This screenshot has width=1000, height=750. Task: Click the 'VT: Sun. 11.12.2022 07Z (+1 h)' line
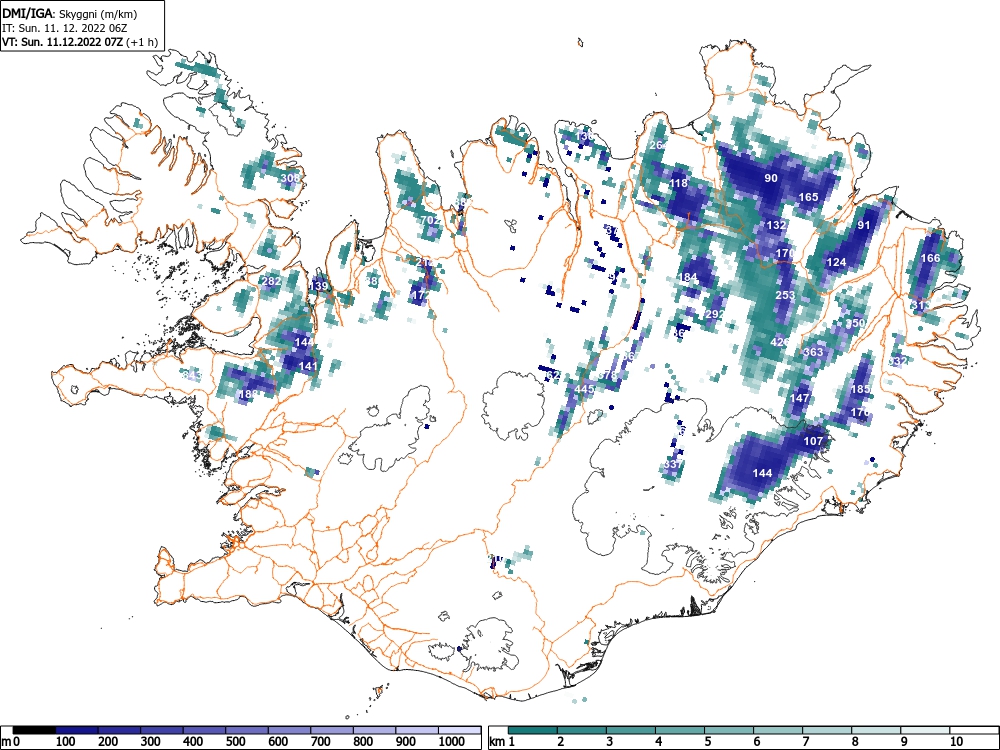80,42
